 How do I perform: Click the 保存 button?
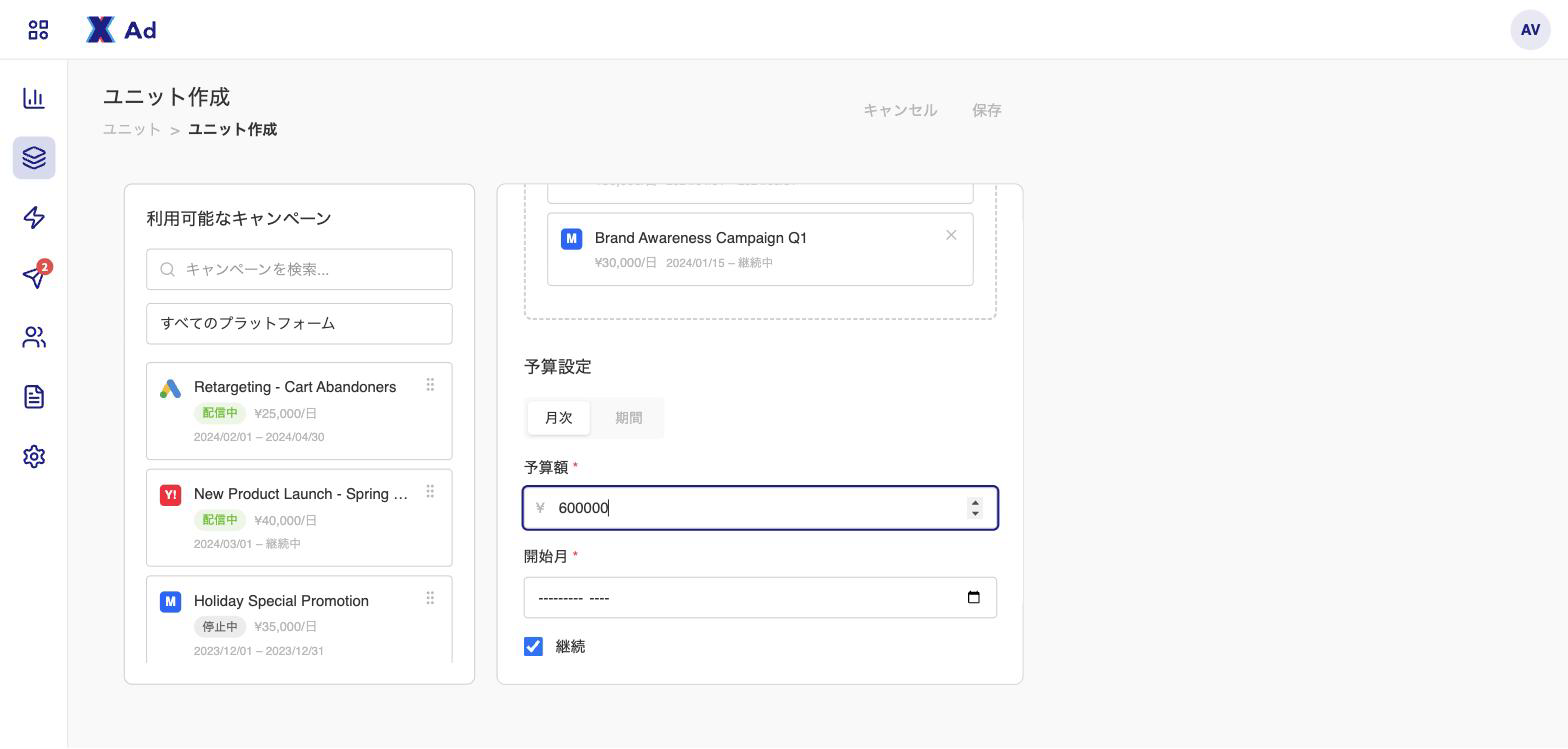[987, 110]
